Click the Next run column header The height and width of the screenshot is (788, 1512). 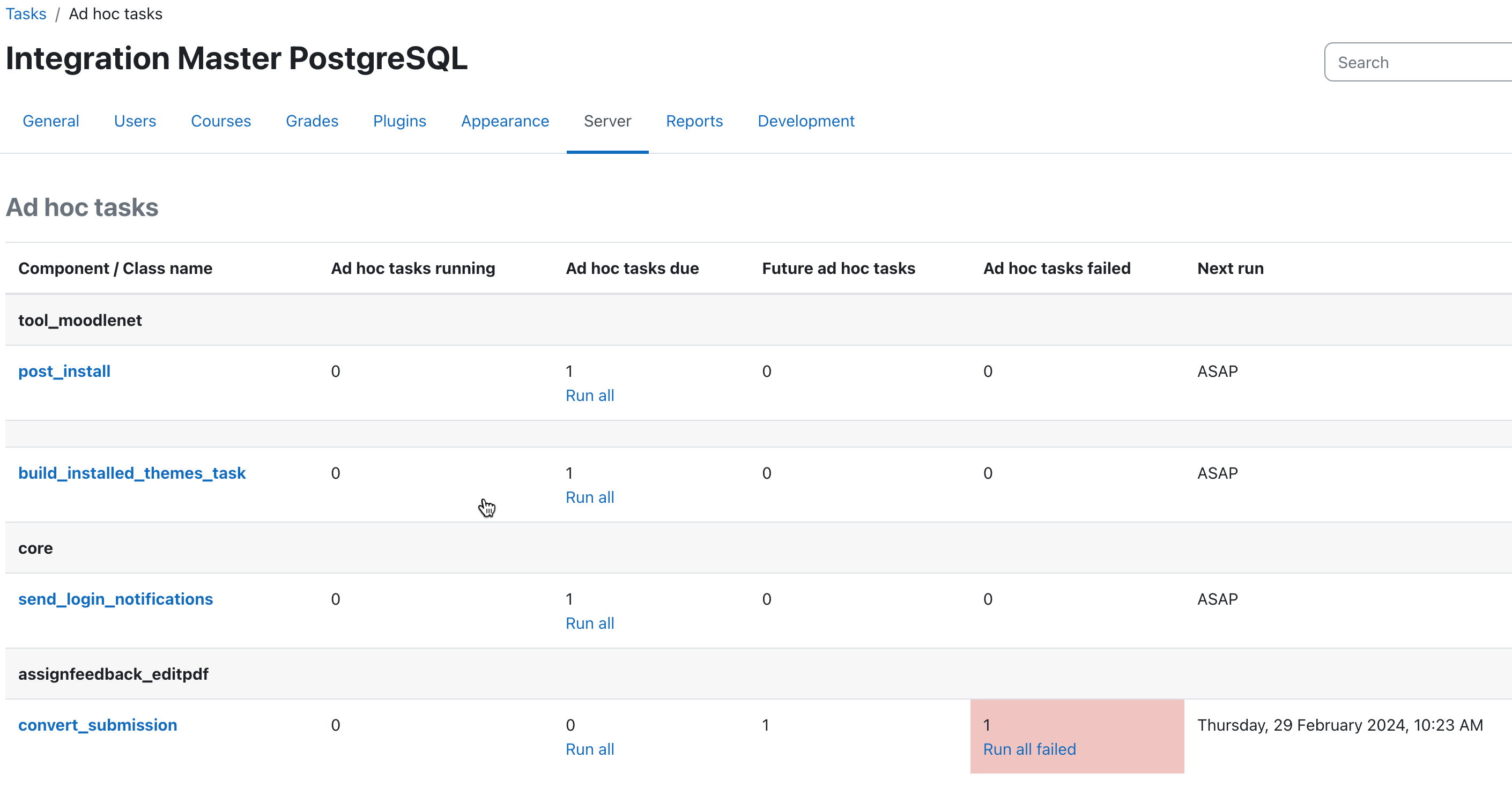tap(1231, 268)
